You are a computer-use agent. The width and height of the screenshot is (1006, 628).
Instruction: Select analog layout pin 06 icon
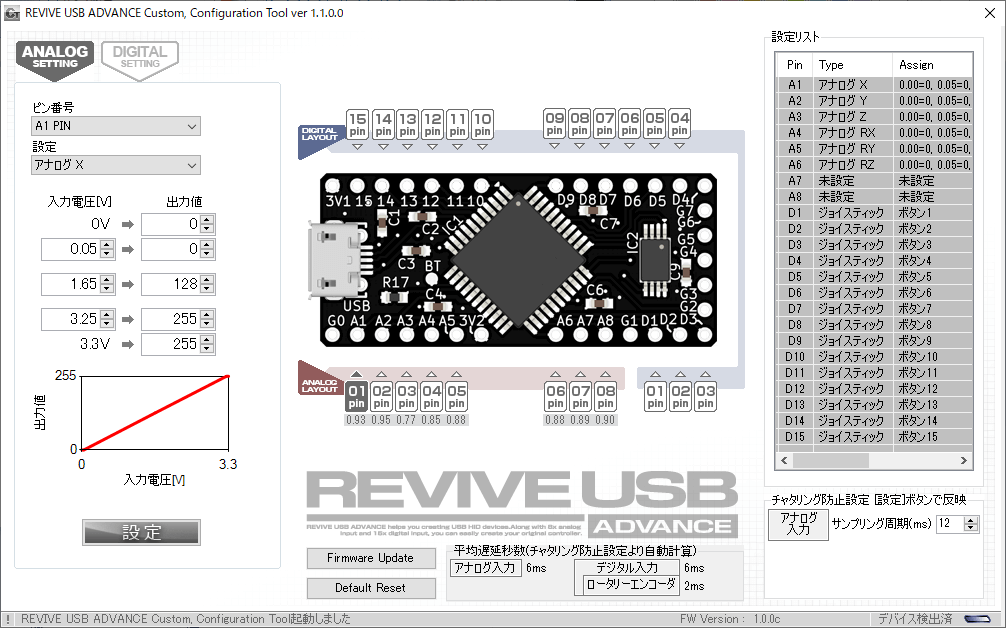click(x=556, y=397)
